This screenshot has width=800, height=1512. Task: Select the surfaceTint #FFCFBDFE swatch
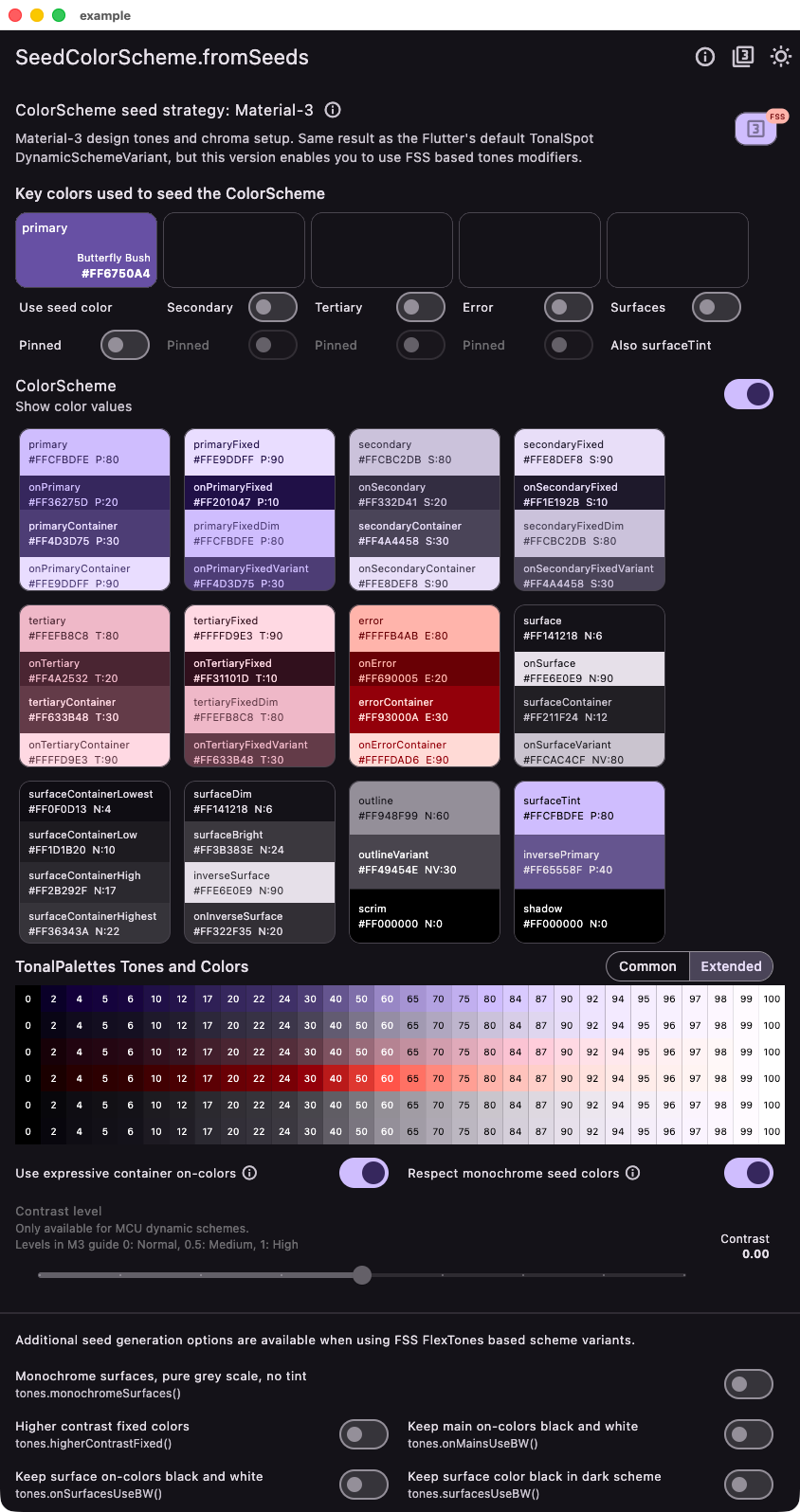pyautogui.click(x=590, y=808)
